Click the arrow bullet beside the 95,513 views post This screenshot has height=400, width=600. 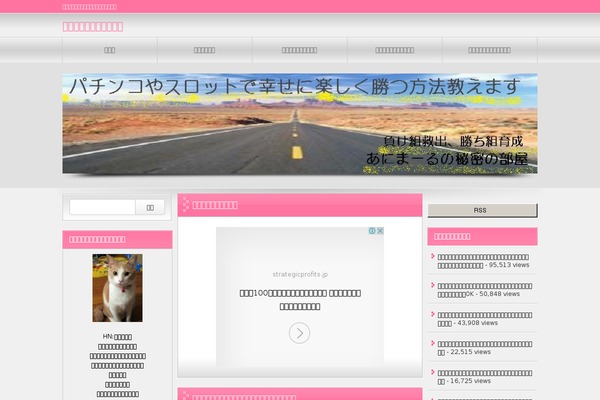[433, 256]
